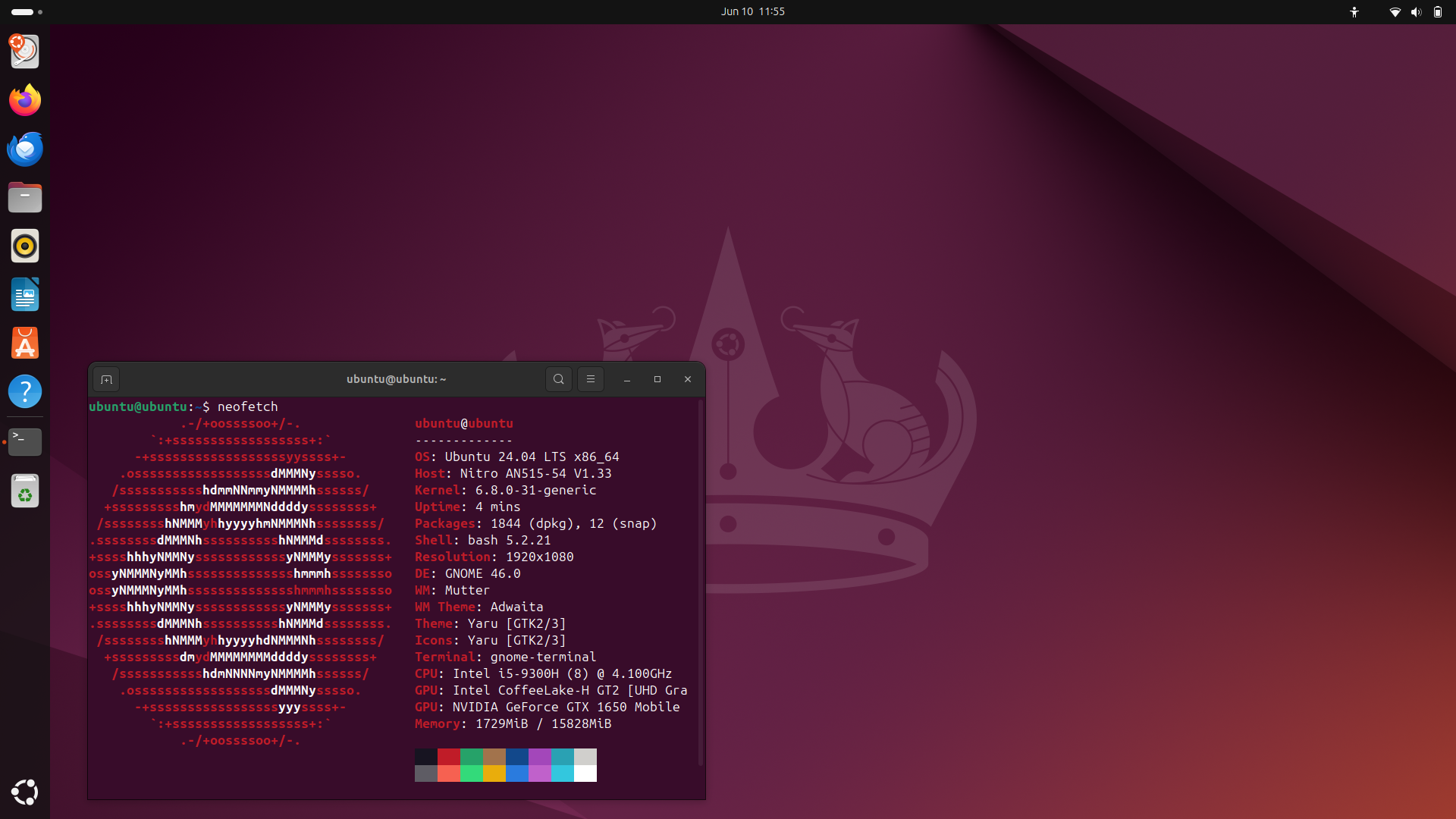Click the Wi-Fi status icon
The width and height of the screenshot is (1456, 819).
1395,11
